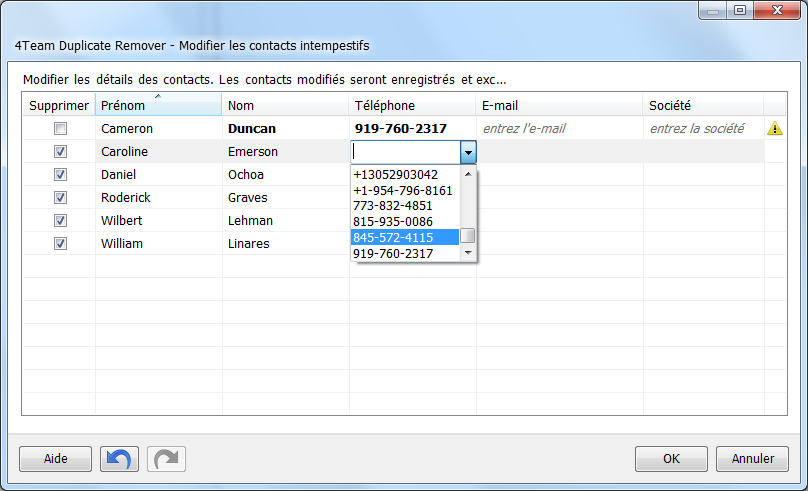Check the delete box for Cameron
Image resolution: width=808 pixels, height=491 pixels.
(x=61, y=129)
